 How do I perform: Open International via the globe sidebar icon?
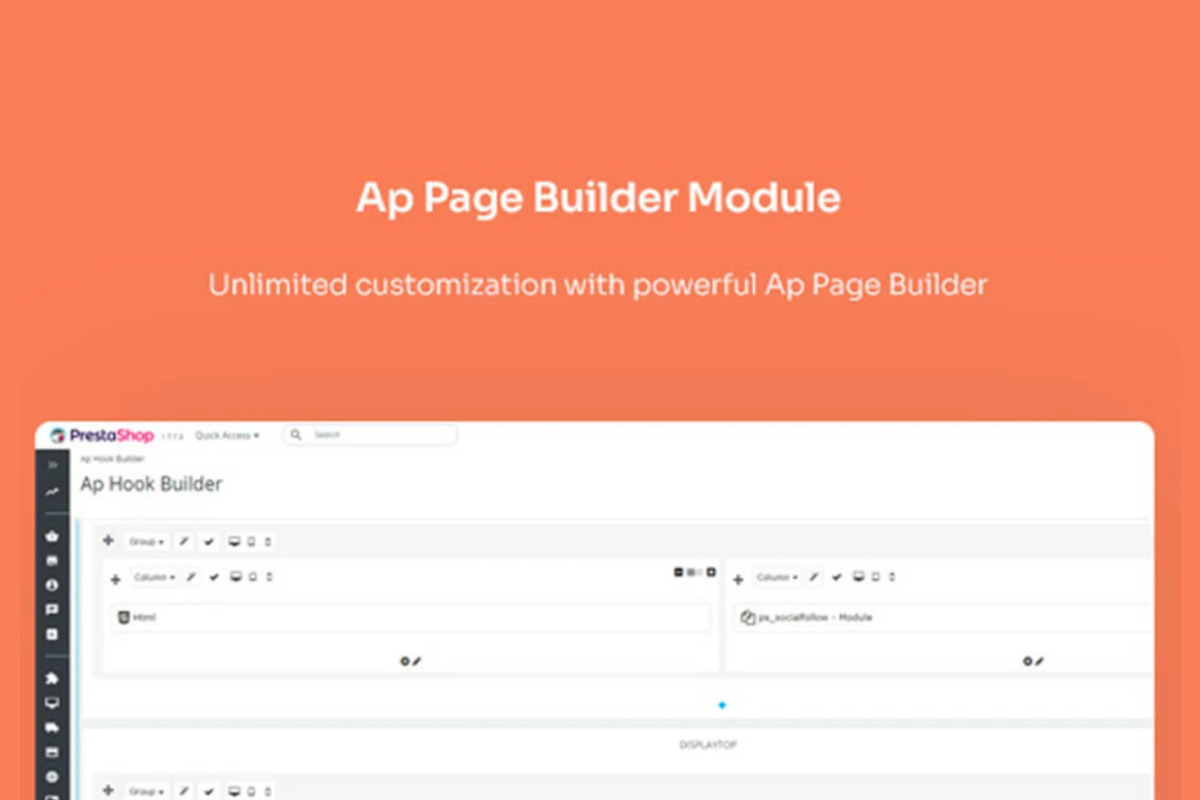[x=52, y=777]
